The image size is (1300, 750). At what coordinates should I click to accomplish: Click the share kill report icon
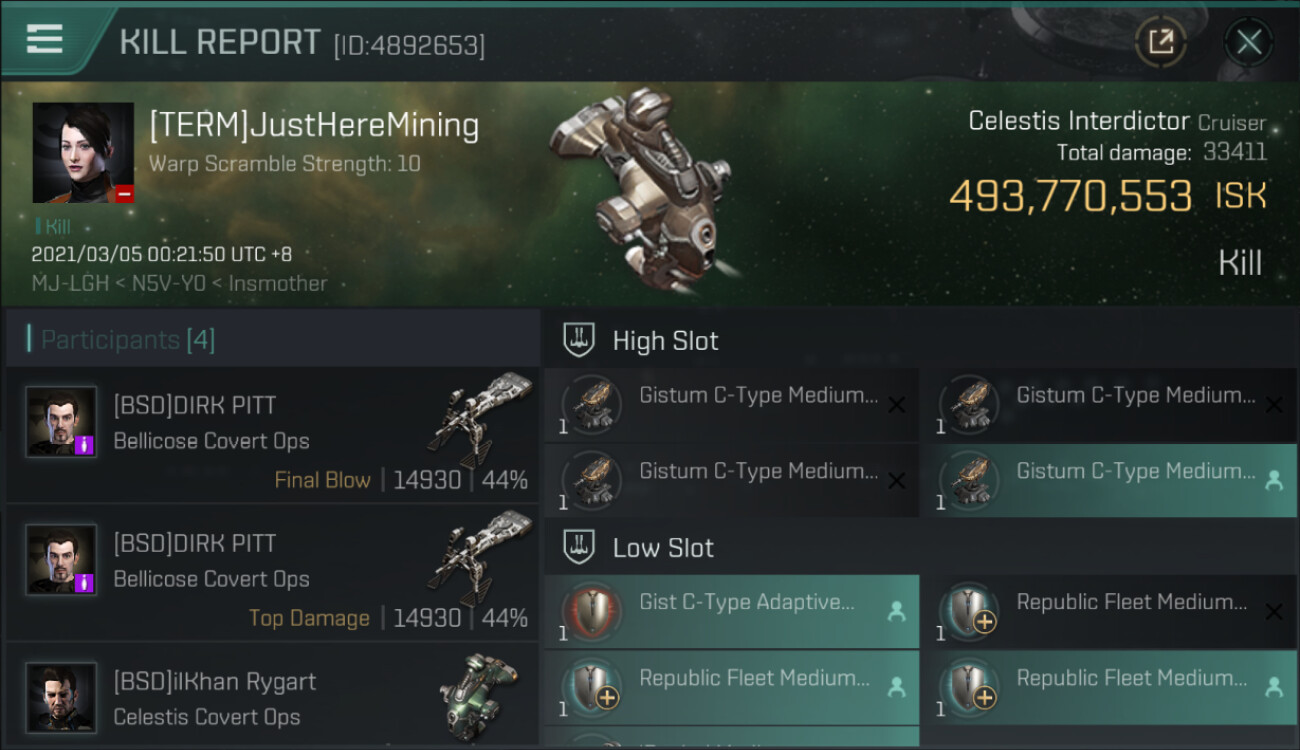coord(1160,42)
